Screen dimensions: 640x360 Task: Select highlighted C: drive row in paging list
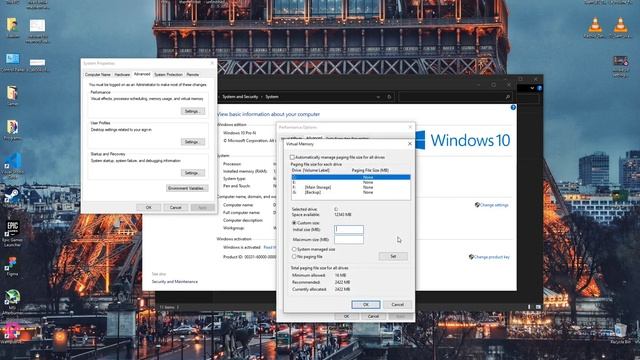click(x=351, y=177)
